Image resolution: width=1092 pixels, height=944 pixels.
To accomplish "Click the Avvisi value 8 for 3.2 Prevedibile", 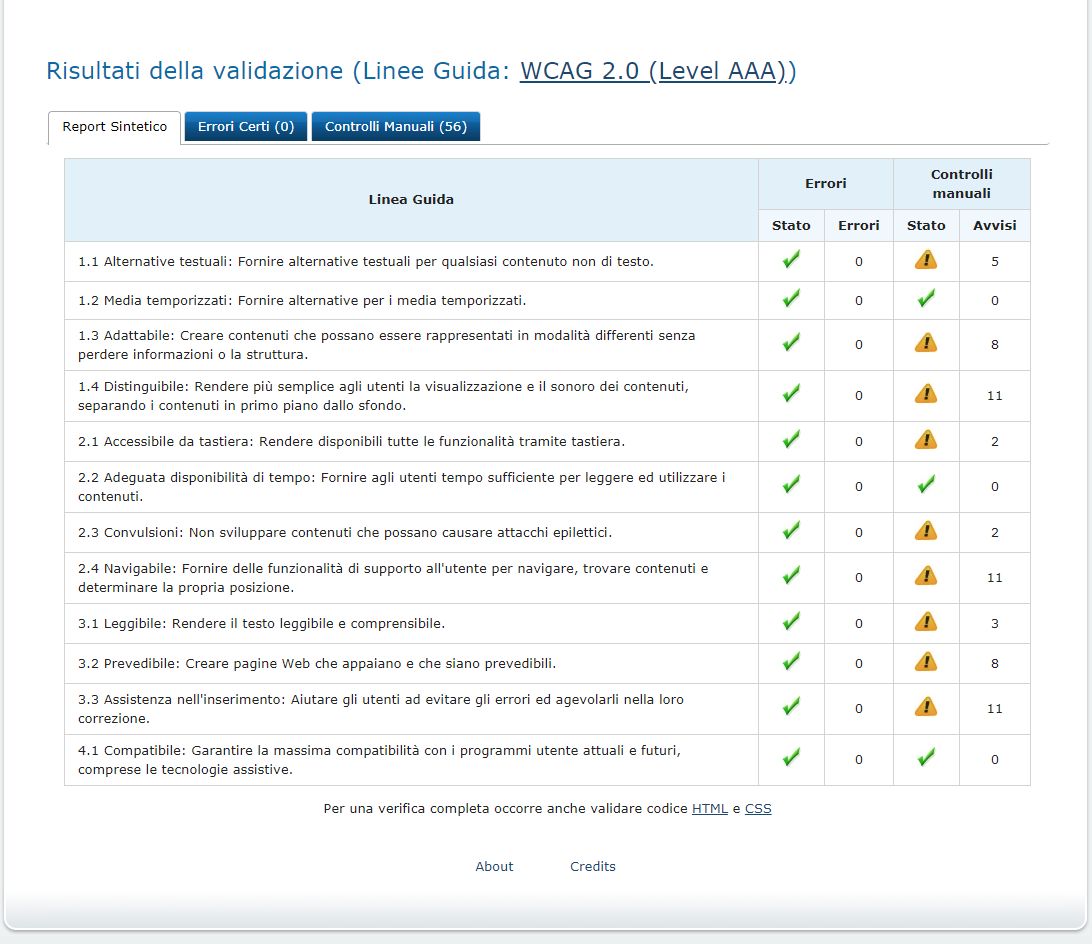I will coord(994,663).
